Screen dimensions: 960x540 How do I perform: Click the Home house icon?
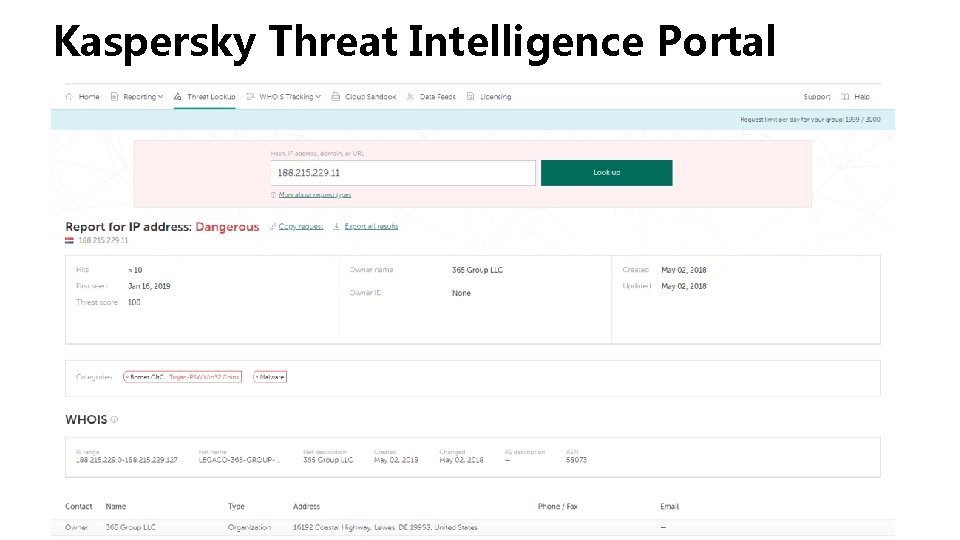69,97
